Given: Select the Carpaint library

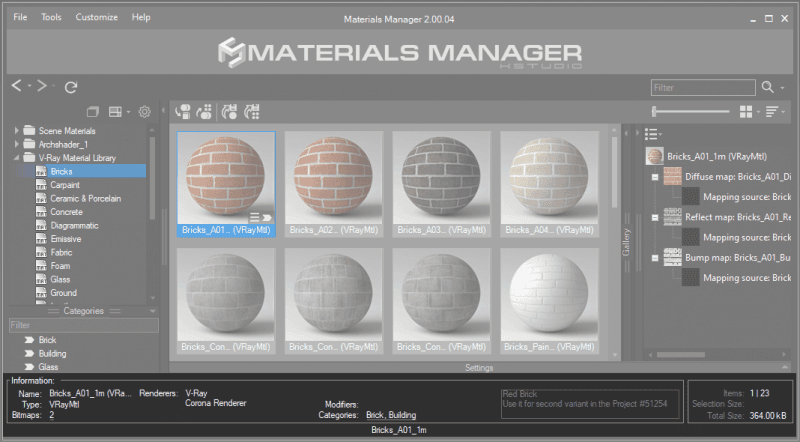Looking at the screenshot, I should point(65,185).
